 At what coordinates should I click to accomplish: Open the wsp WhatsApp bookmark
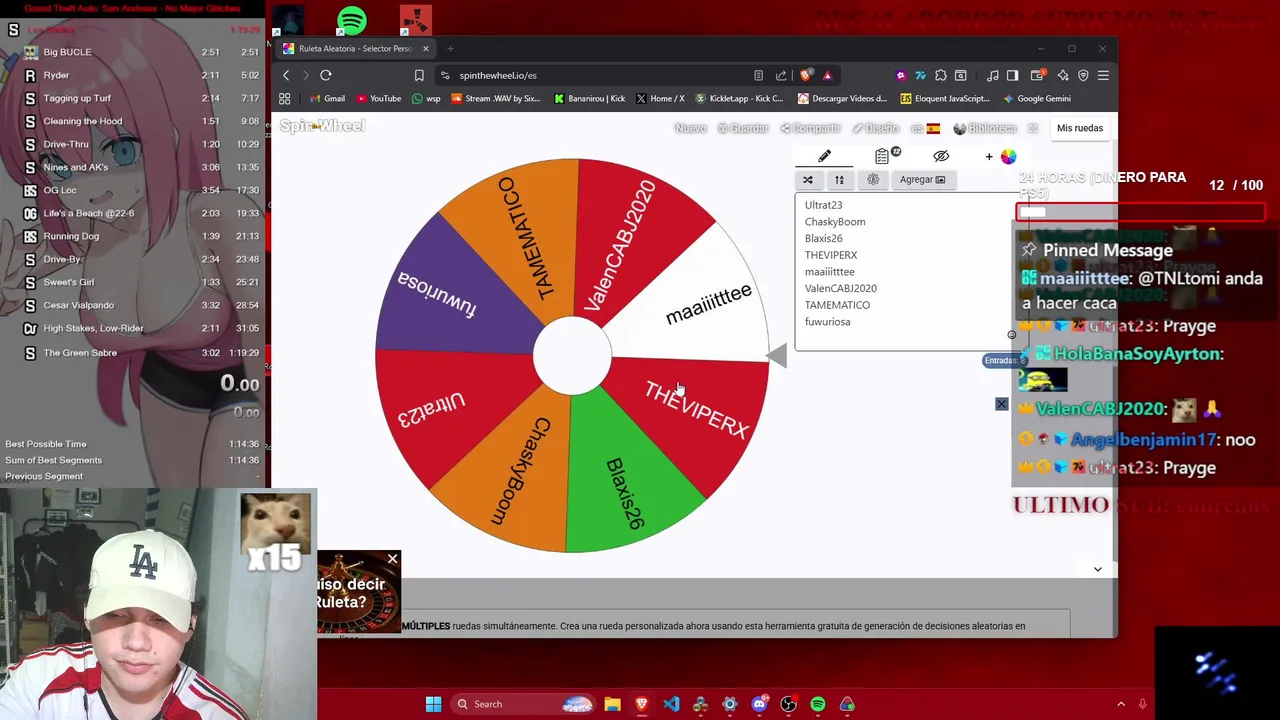coord(426,98)
